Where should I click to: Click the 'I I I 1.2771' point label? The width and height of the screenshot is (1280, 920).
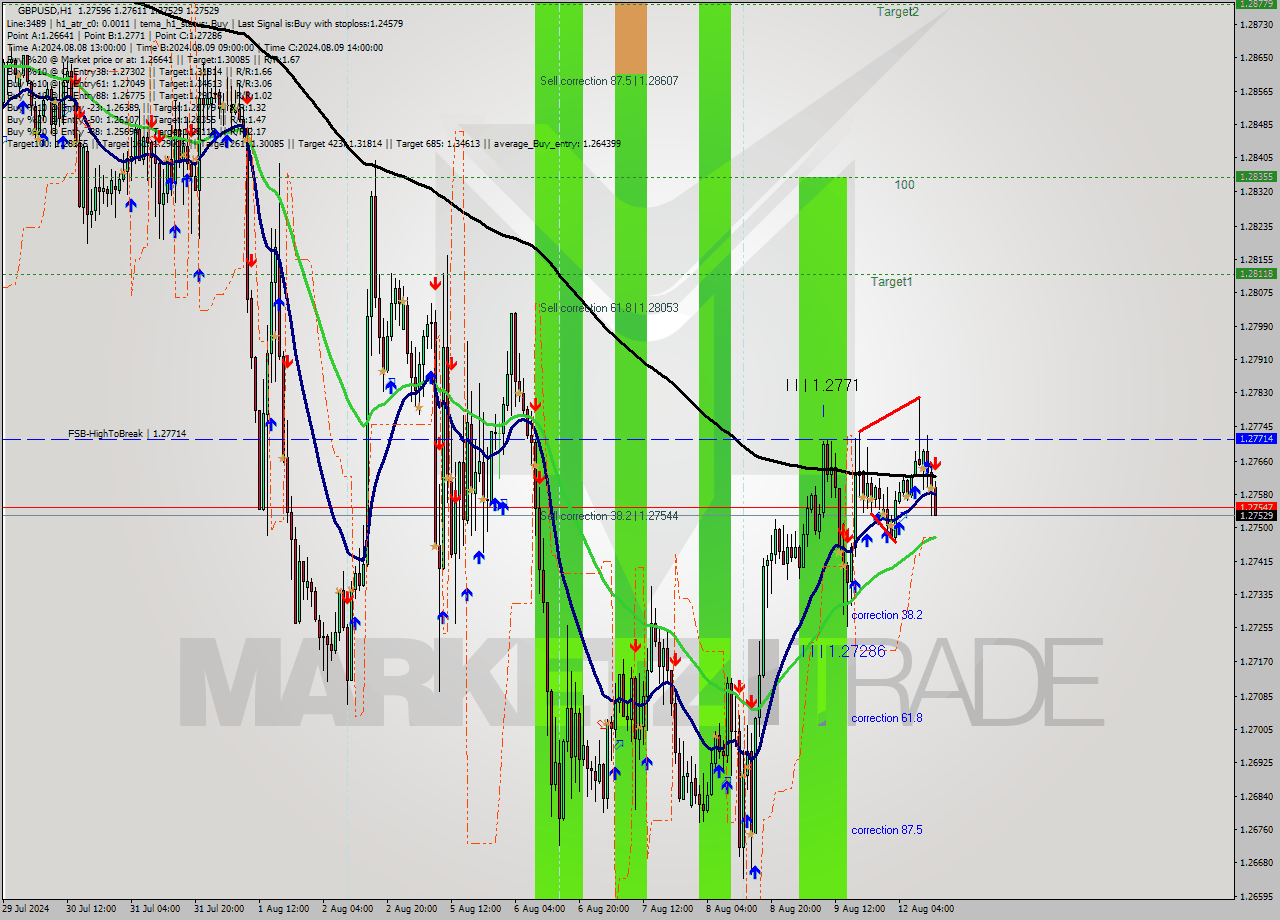822,385
